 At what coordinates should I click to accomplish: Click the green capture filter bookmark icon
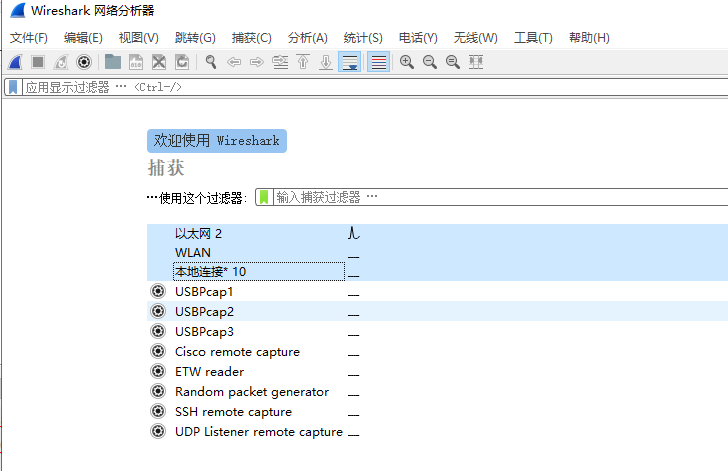264,197
